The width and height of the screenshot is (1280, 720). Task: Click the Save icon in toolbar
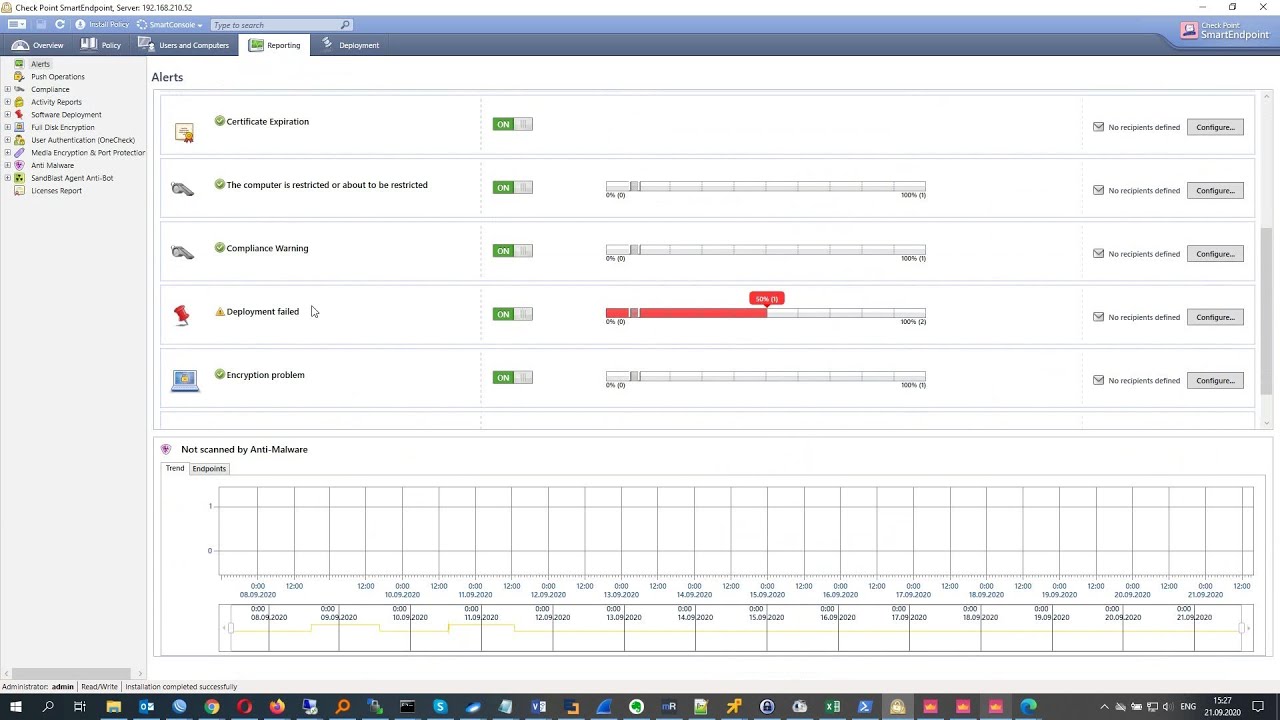[x=41, y=24]
